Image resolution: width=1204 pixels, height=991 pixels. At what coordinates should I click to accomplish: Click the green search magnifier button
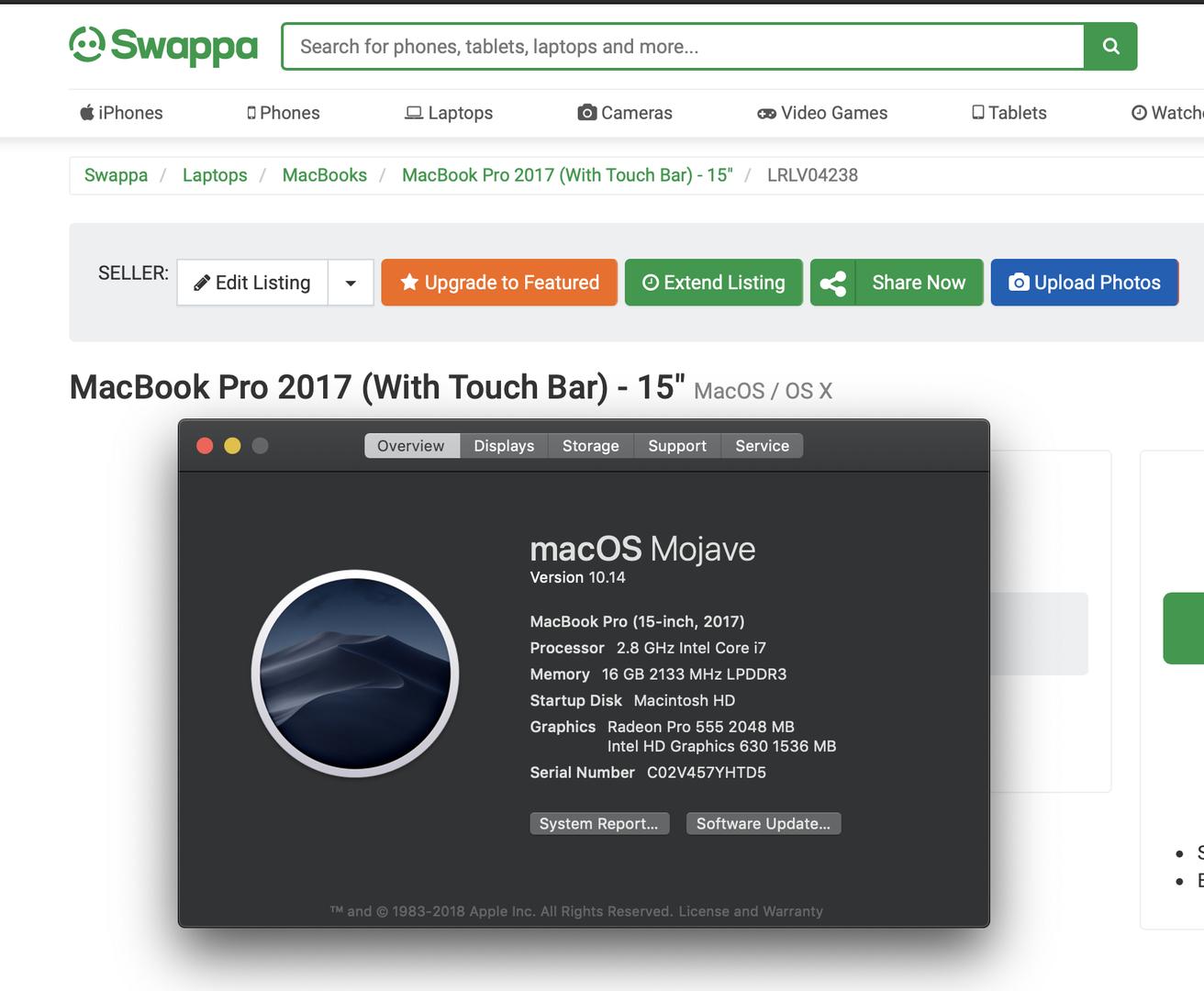pyautogui.click(x=1110, y=46)
